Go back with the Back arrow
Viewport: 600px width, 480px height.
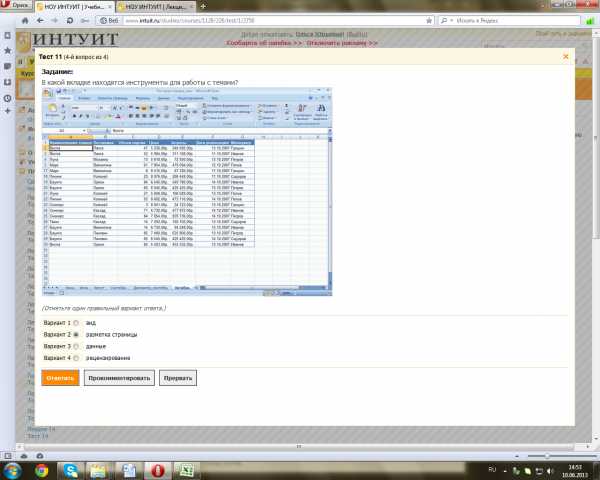click(x=40, y=20)
